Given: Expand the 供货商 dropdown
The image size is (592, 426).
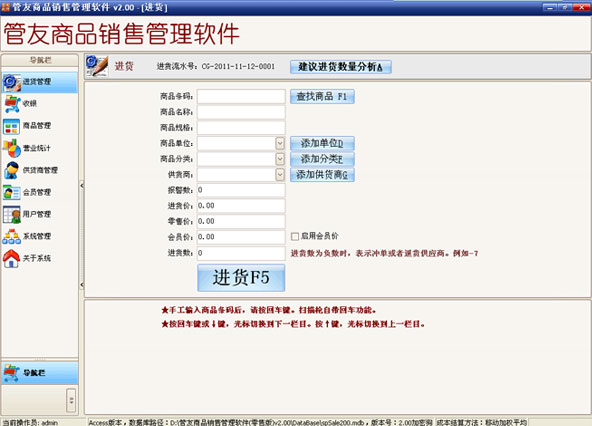Looking at the screenshot, I should pyautogui.click(x=280, y=174).
